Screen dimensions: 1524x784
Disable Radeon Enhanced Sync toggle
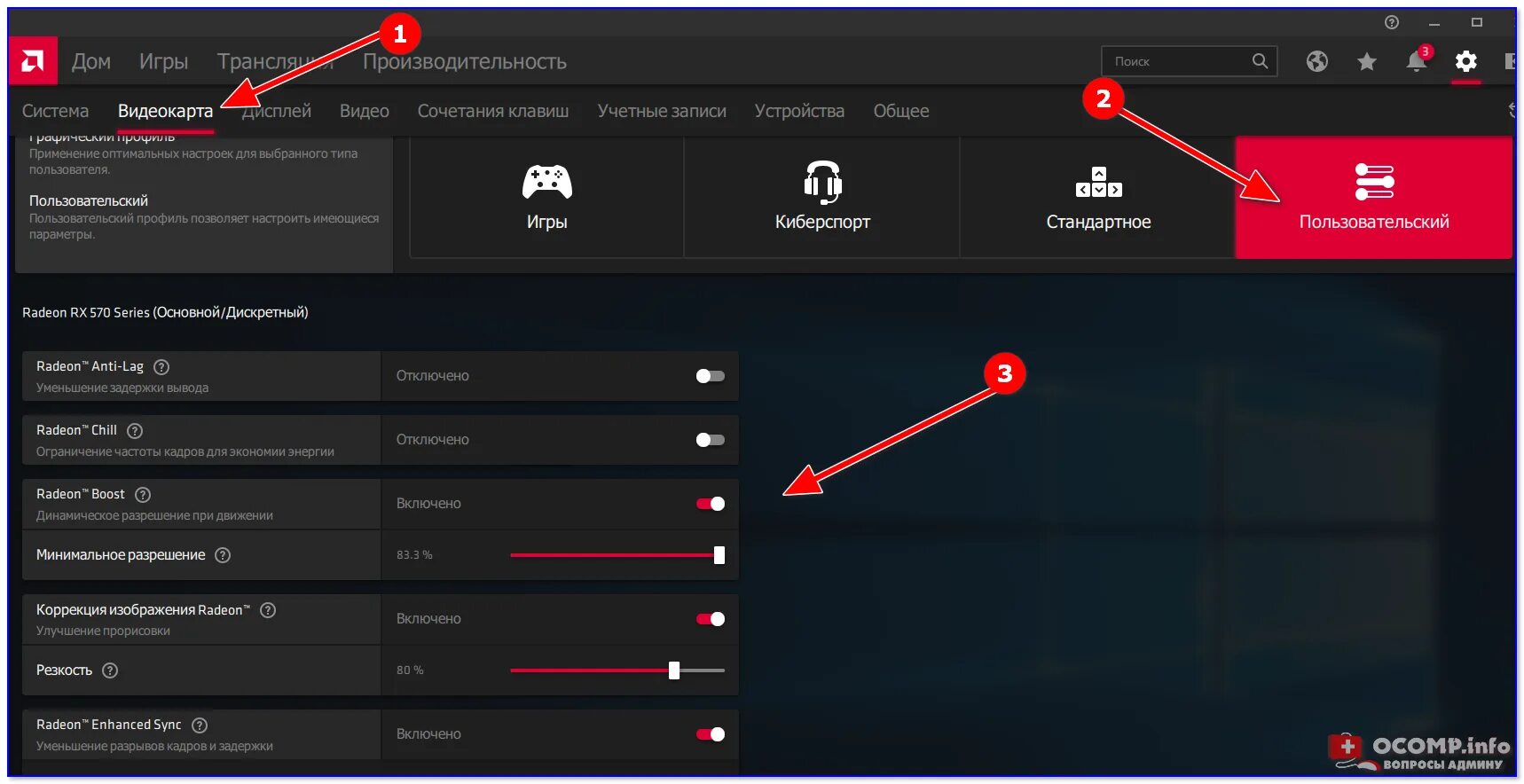711,734
